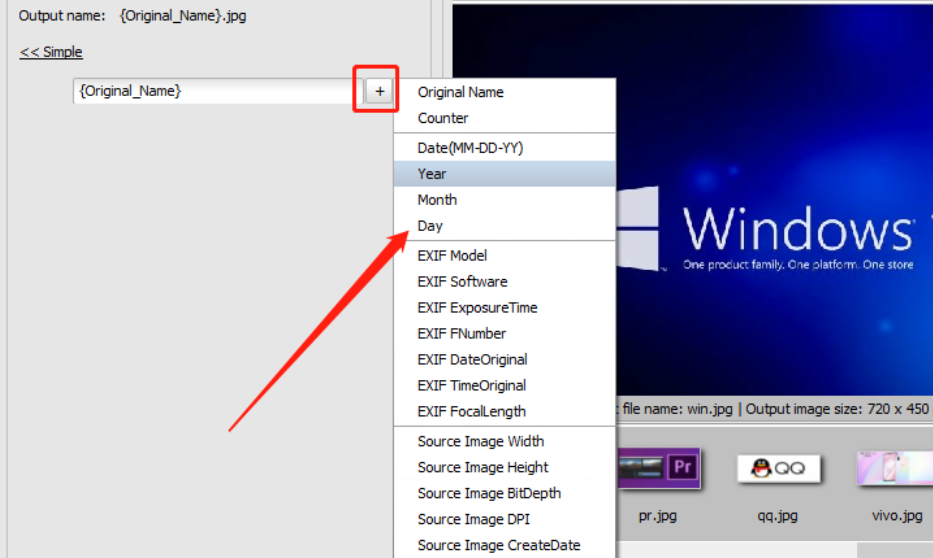933x558 pixels.
Task: Choose the Source Image Height entry
Action: pos(505,468)
